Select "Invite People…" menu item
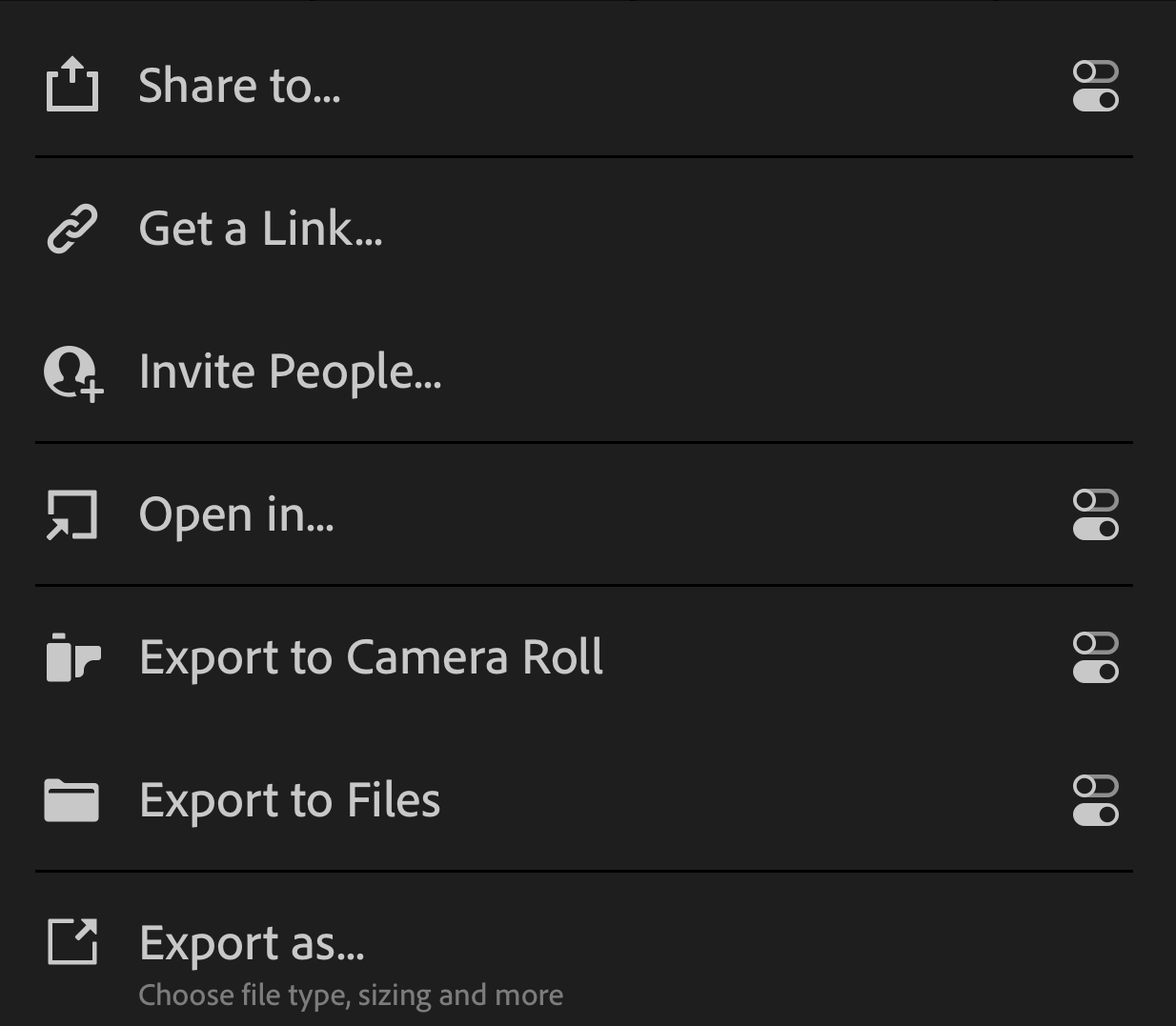The width and height of the screenshot is (1176, 1026). click(291, 372)
